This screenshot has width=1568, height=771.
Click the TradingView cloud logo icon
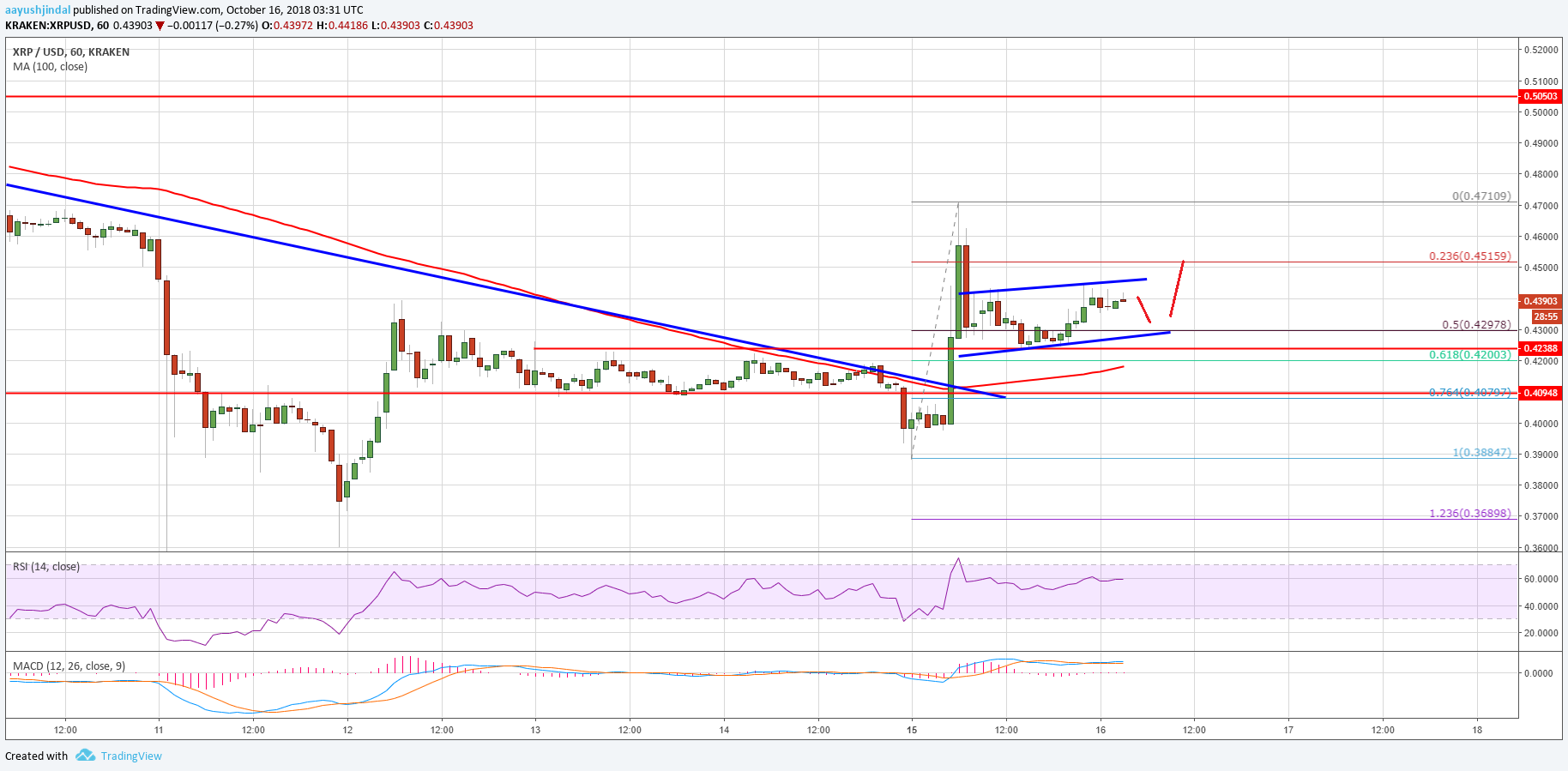tap(85, 756)
